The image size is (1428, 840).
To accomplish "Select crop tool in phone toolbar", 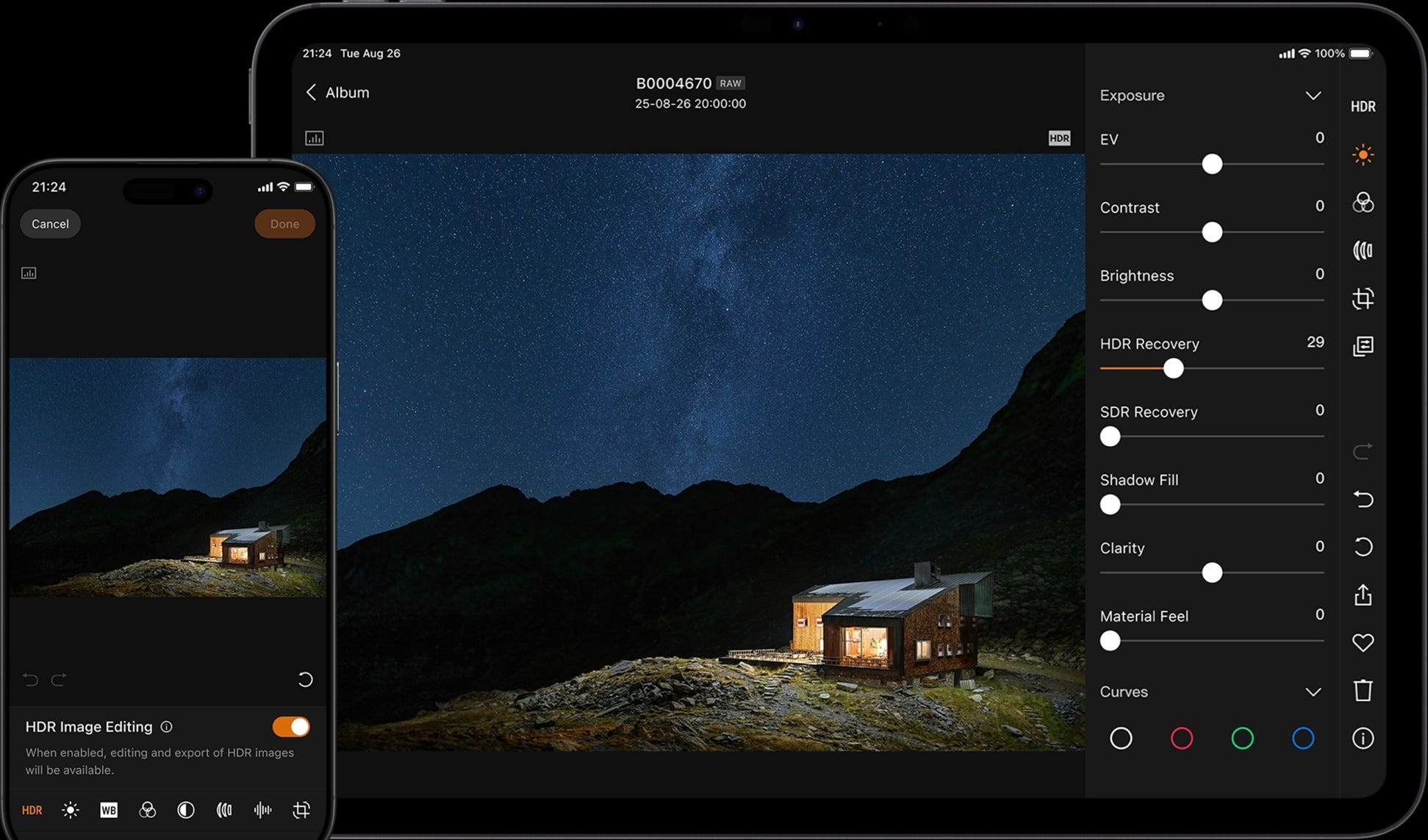I will 301,810.
